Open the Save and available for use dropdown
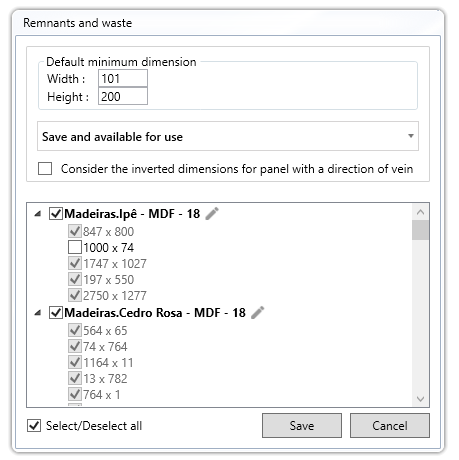Image resolution: width=459 pixels, height=460 pixels. coord(228,136)
